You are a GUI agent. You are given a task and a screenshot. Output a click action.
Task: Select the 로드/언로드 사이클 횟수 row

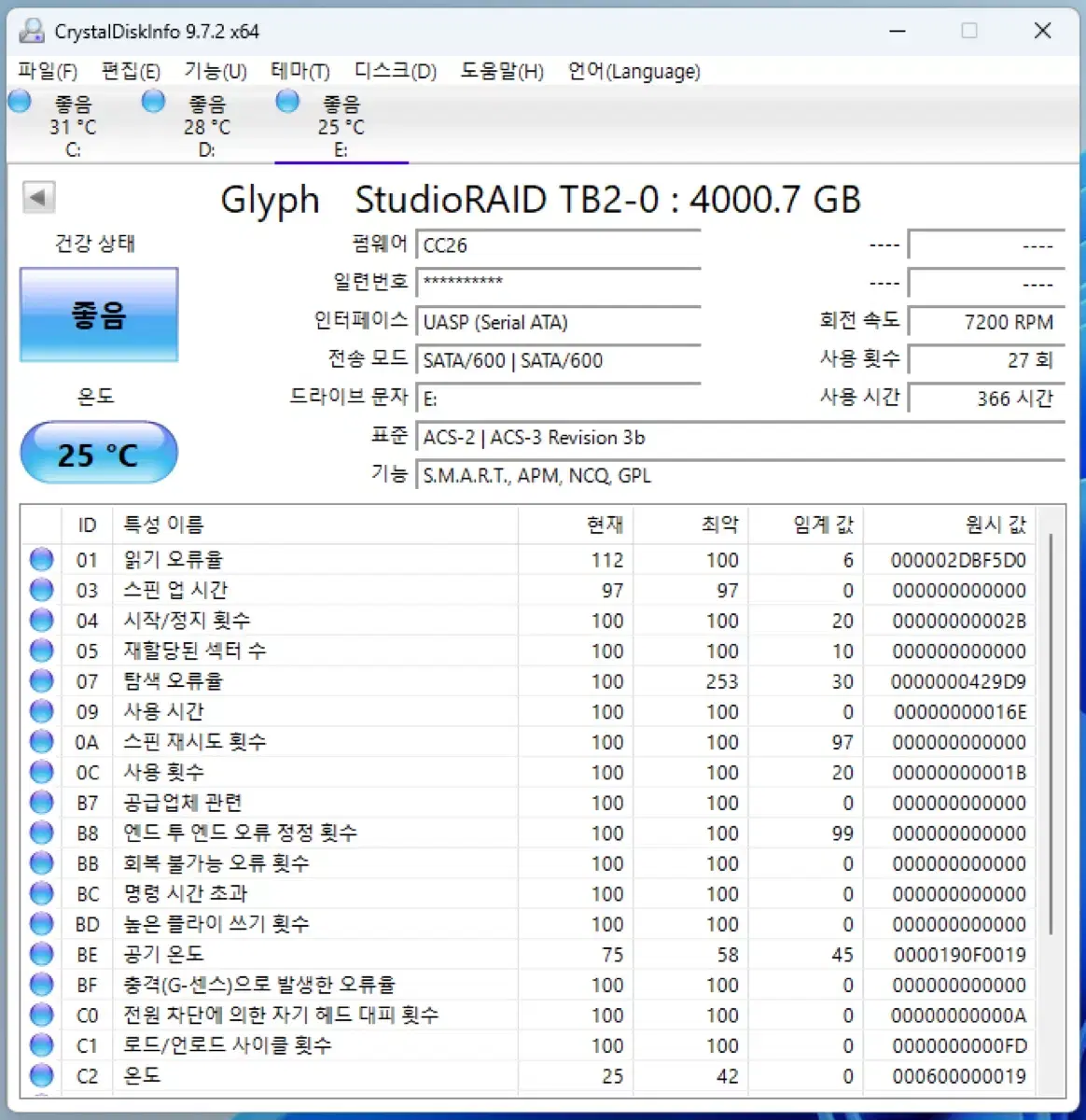(530, 1045)
